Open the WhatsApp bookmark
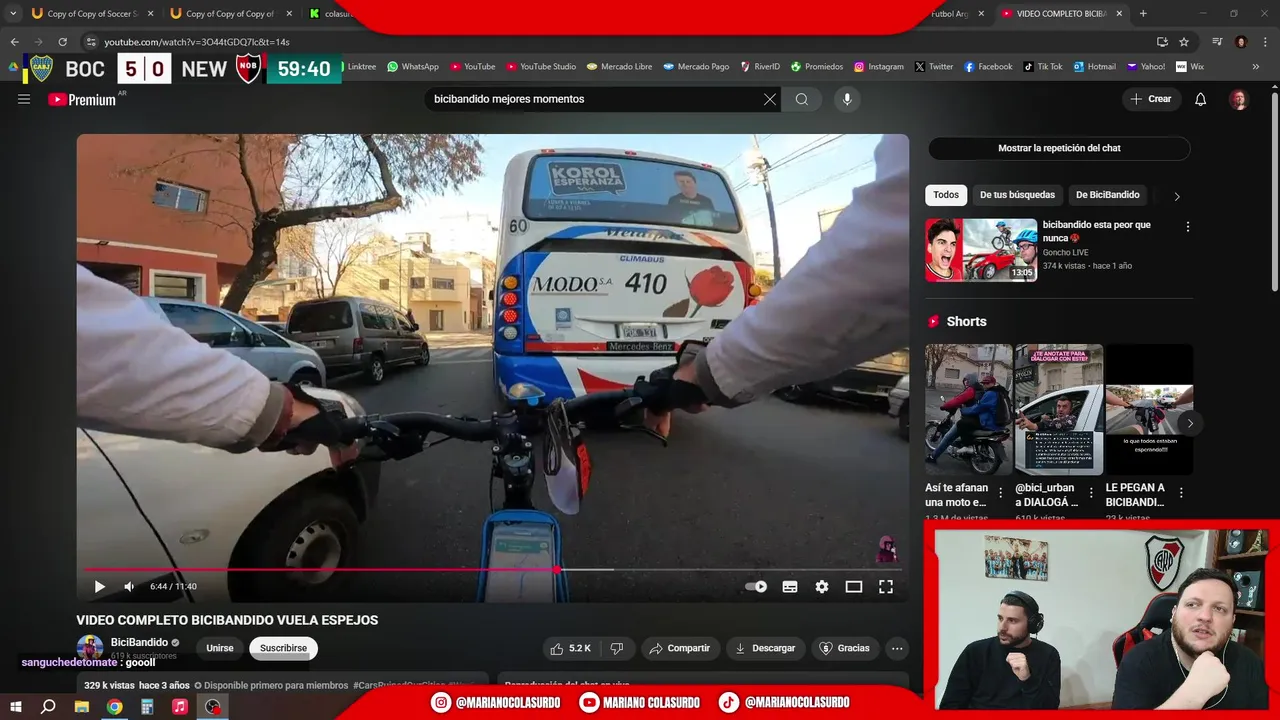 413,67
